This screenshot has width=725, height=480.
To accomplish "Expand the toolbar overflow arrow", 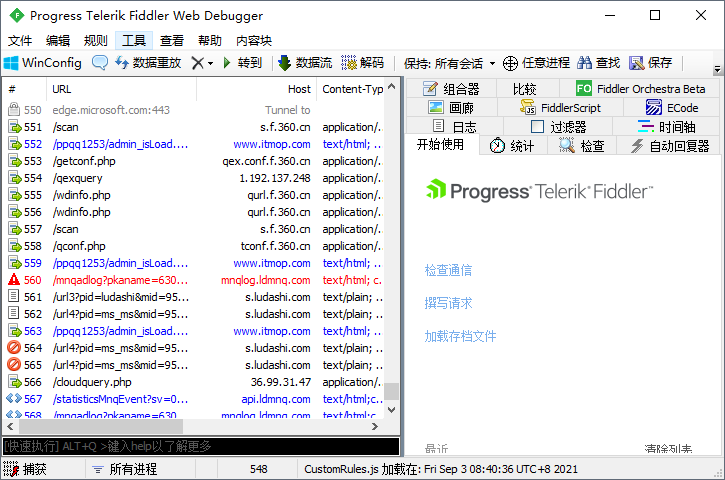I will [718, 69].
